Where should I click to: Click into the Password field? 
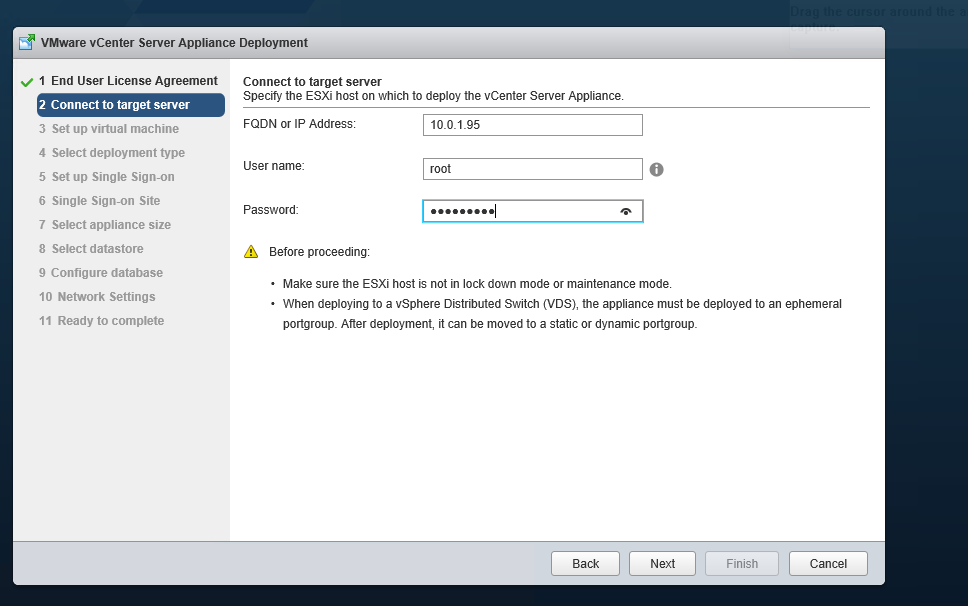click(x=533, y=211)
